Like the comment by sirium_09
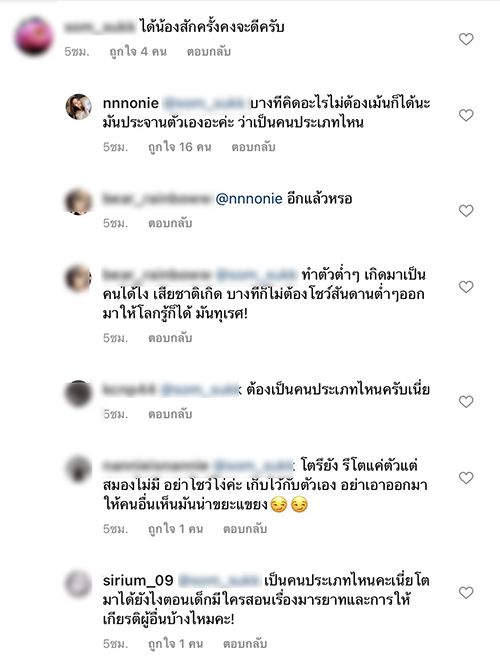500x672 pixels. click(x=466, y=593)
